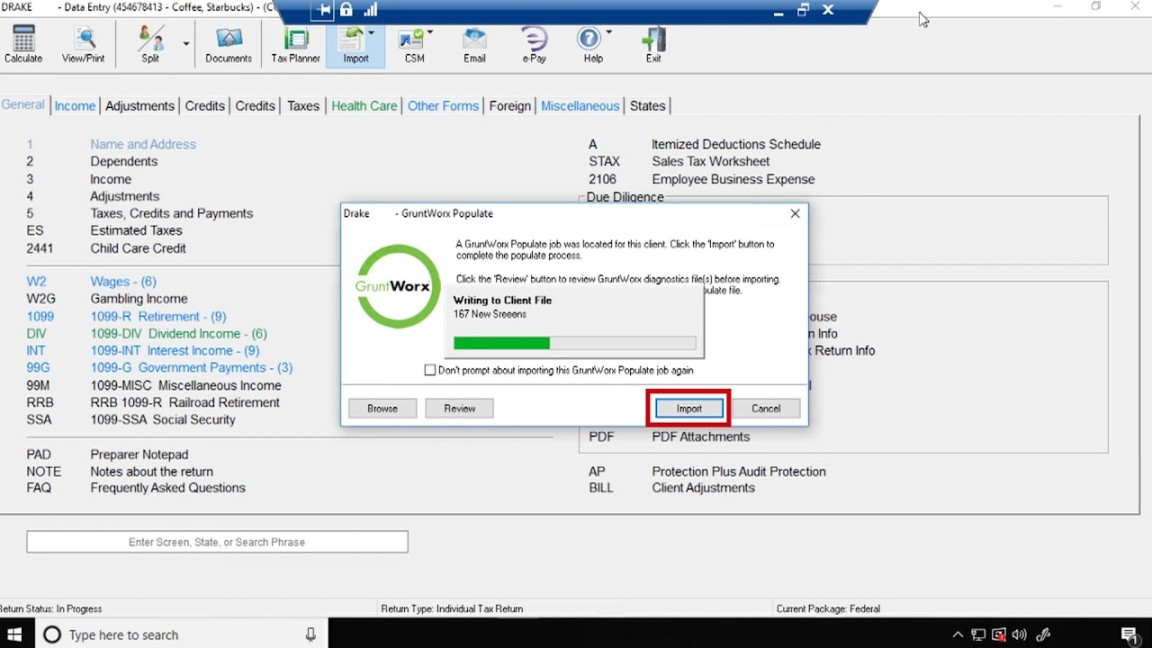Screen dimensions: 1152x648
Task: Expand the CSM dropdown arrow
Action: (430, 32)
